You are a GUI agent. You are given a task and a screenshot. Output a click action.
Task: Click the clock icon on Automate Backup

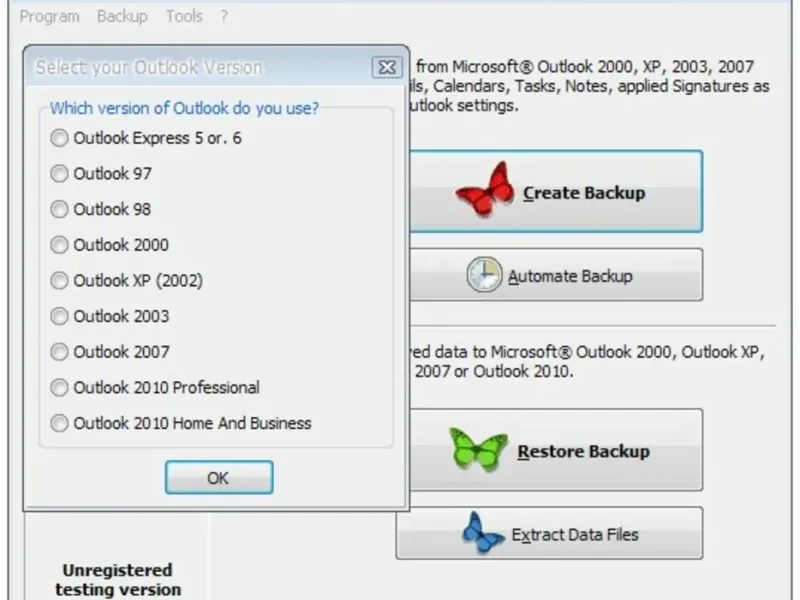click(x=484, y=274)
